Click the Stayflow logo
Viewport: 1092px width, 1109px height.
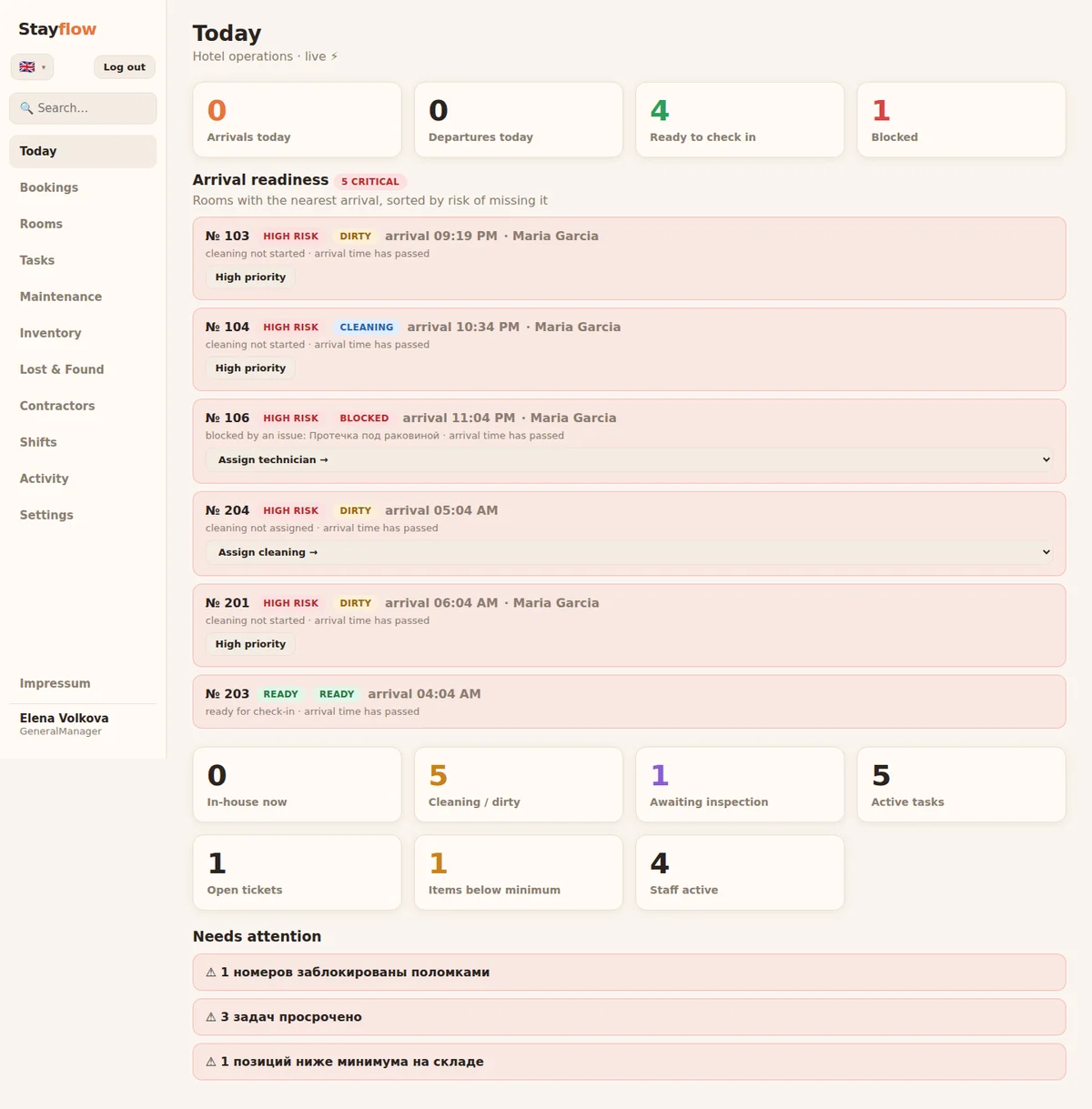click(57, 29)
